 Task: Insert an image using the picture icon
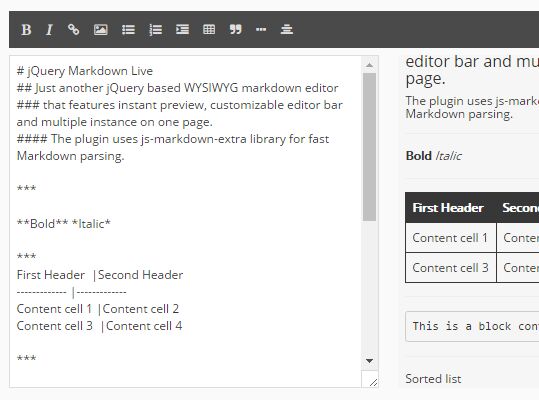coord(101,30)
